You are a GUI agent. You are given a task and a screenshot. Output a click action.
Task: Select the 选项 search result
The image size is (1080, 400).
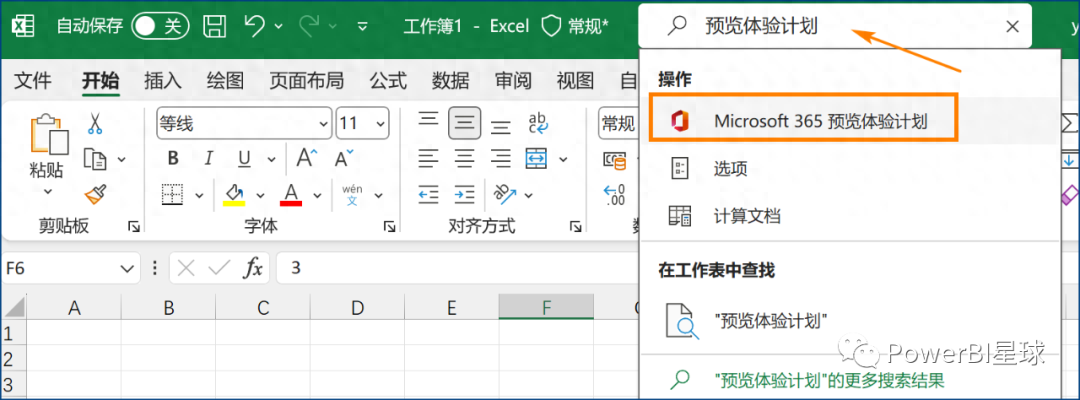pos(849,169)
